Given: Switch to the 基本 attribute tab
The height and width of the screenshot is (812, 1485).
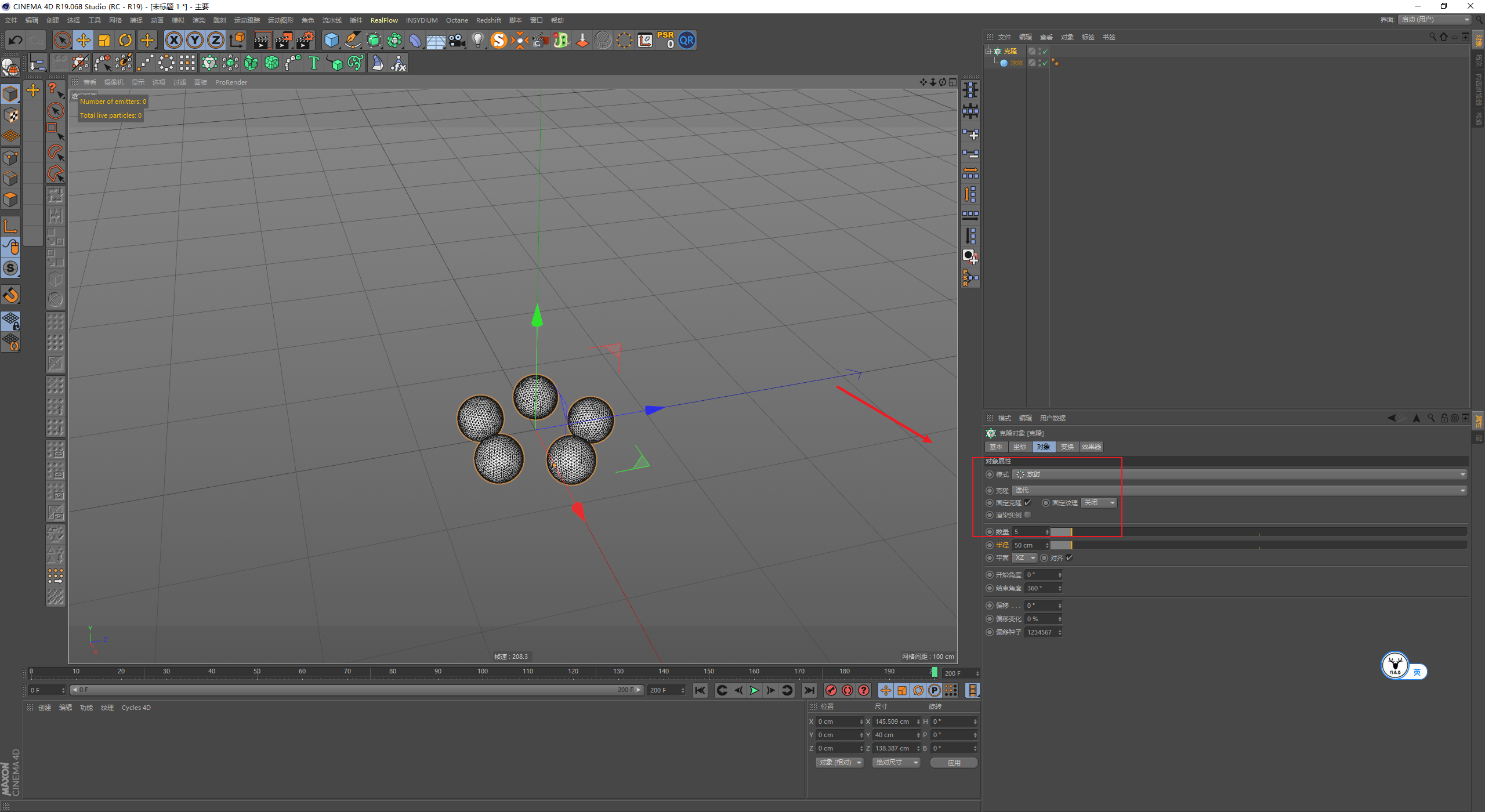Looking at the screenshot, I should (996, 447).
